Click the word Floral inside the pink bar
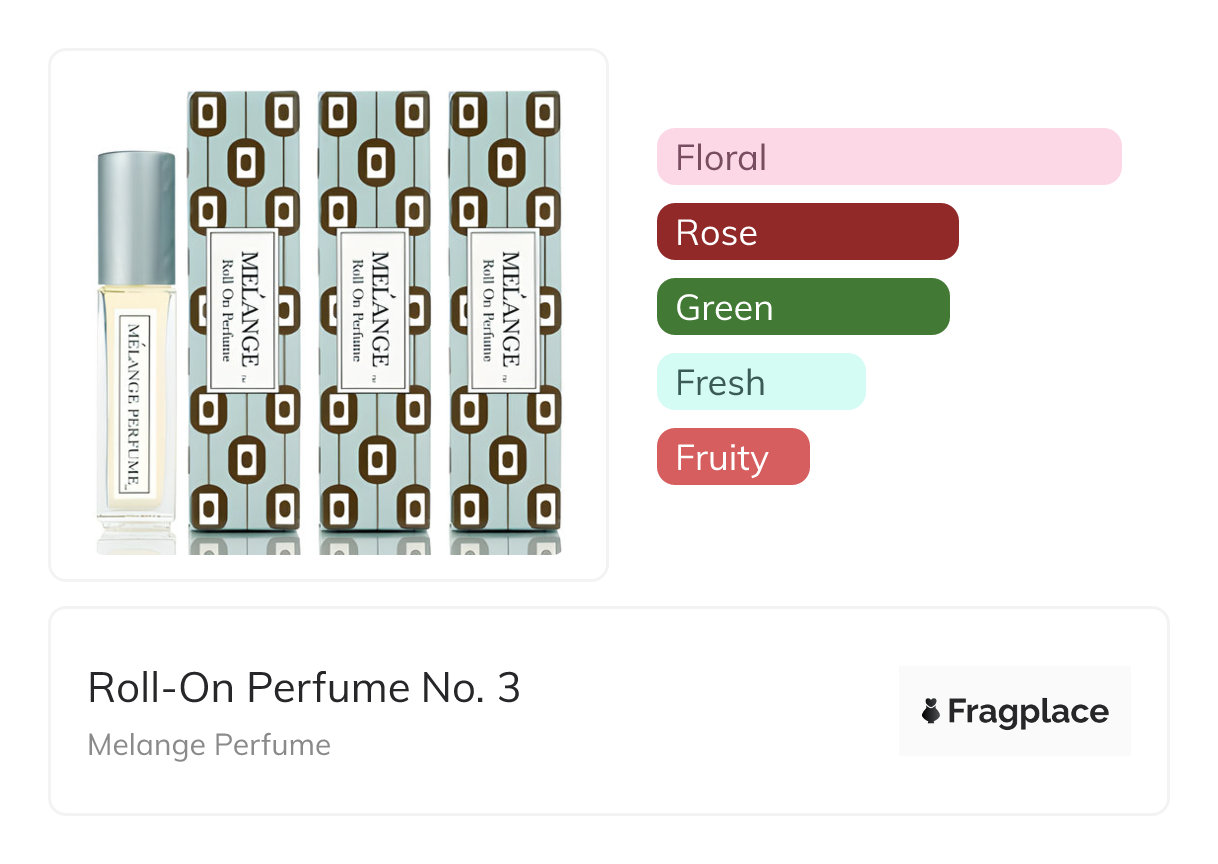The width and height of the screenshot is (1218, 864). pos(721,157)
